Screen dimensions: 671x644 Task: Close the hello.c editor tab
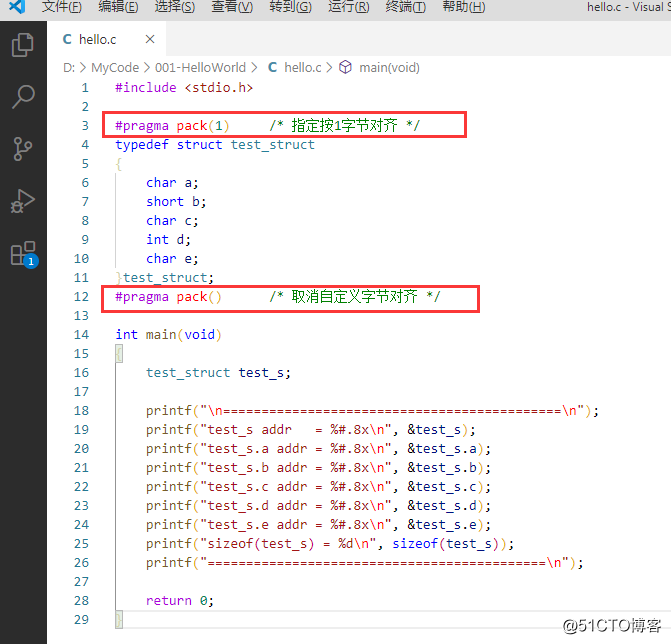pos(150,39)
